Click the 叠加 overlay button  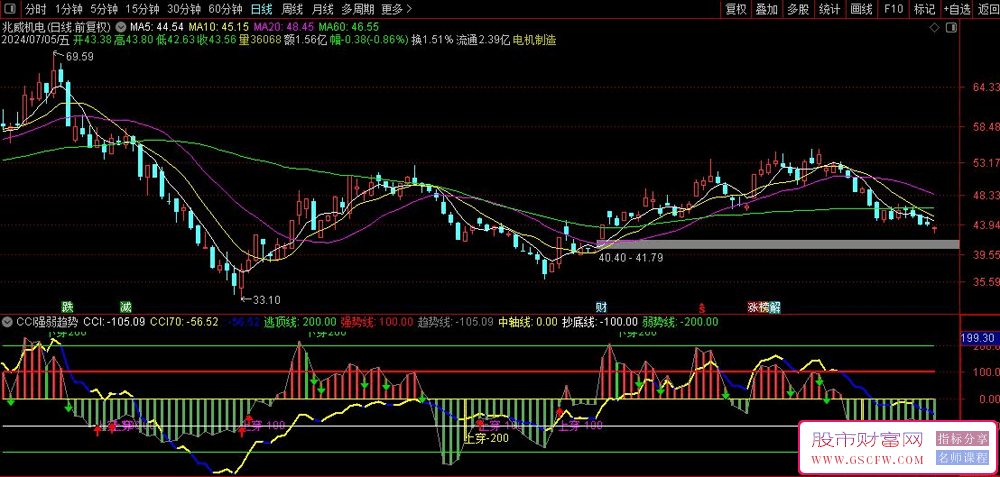[767, 9]
